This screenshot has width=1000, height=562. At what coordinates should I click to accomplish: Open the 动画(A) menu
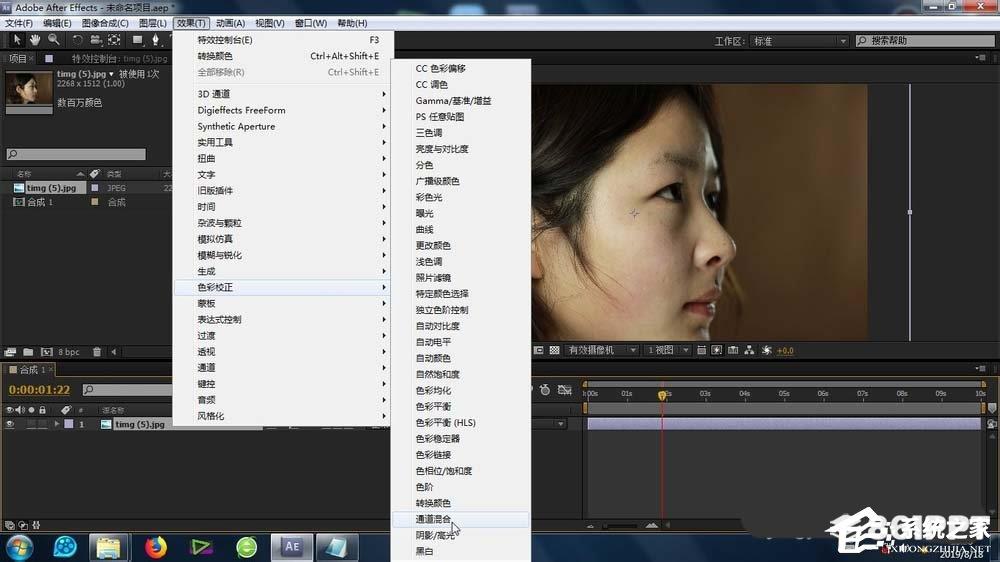(230, 23)
